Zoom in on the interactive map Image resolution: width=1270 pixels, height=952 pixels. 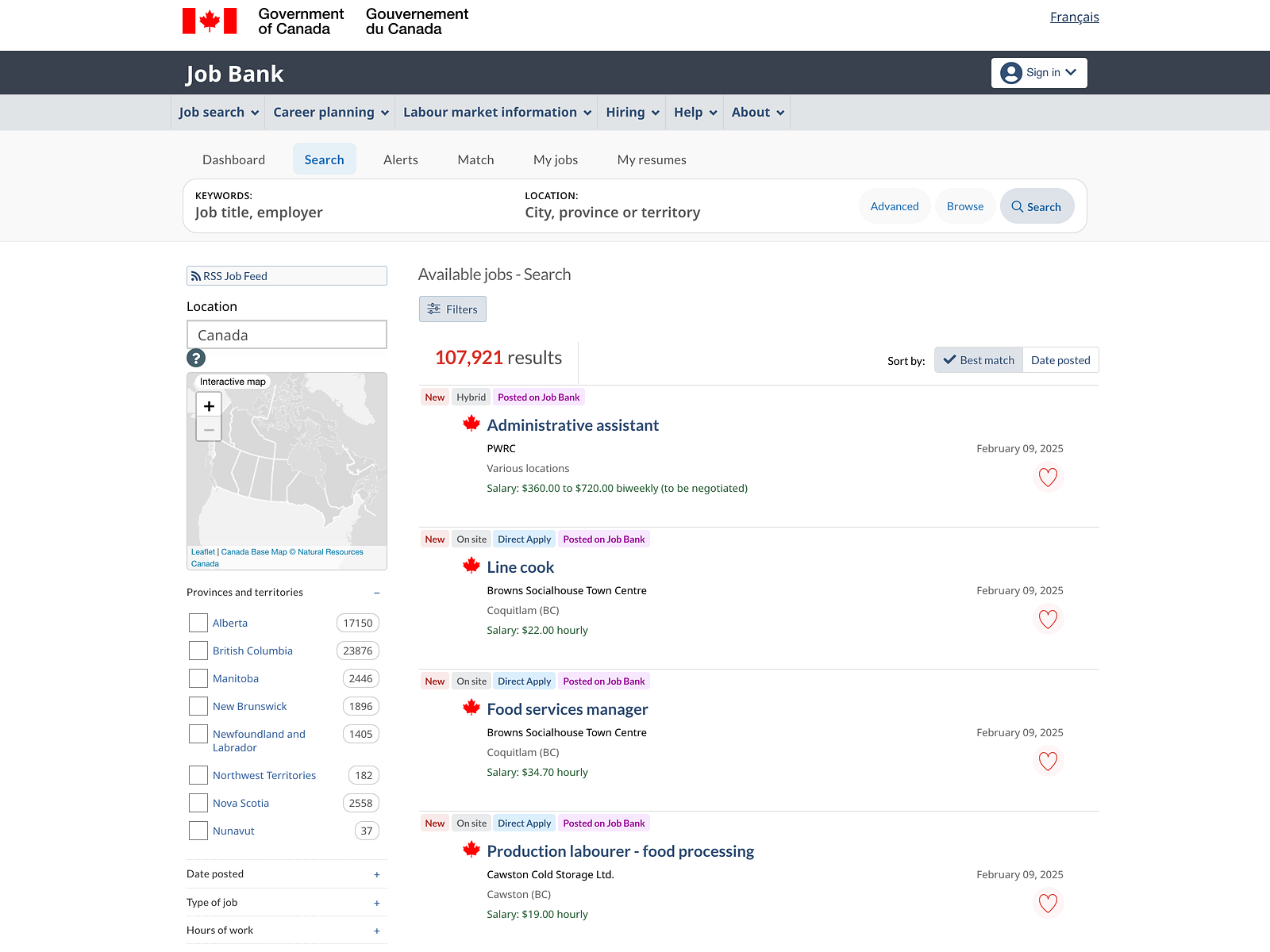(x=209, y=405)
